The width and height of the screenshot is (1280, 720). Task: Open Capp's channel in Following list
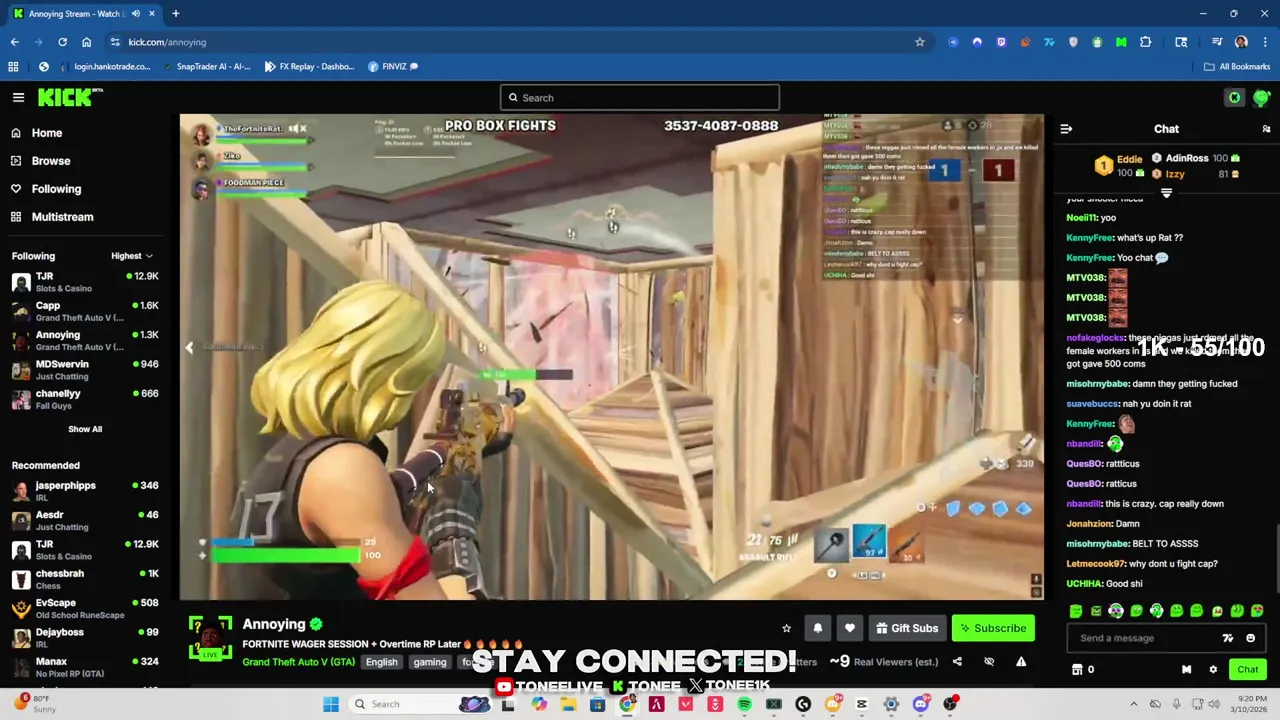(x=85, y=311)
